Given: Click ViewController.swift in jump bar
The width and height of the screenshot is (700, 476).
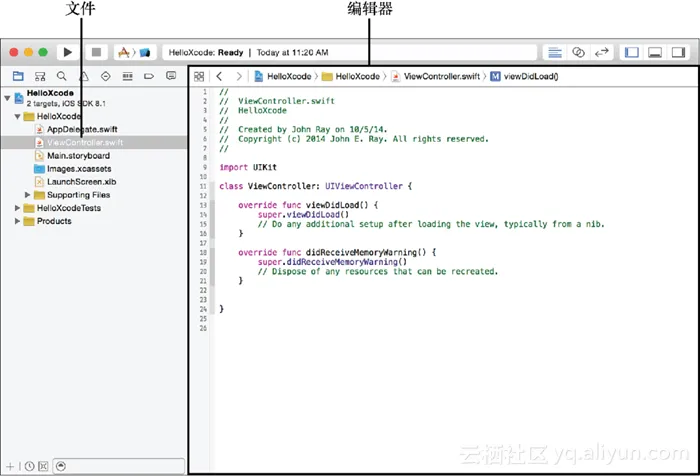Looking at the screenshot, I should click(436, 76).
